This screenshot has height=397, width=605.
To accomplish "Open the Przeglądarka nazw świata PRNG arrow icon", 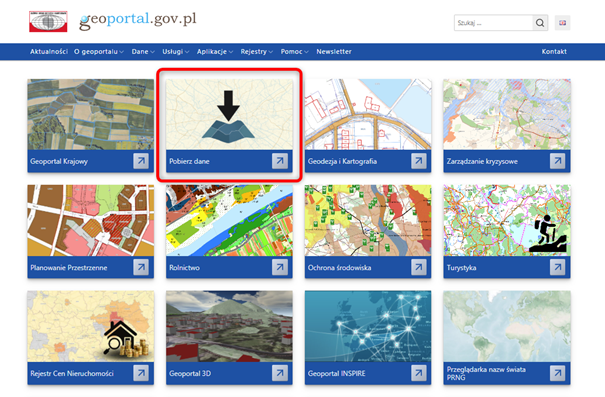I will (558, 373).
